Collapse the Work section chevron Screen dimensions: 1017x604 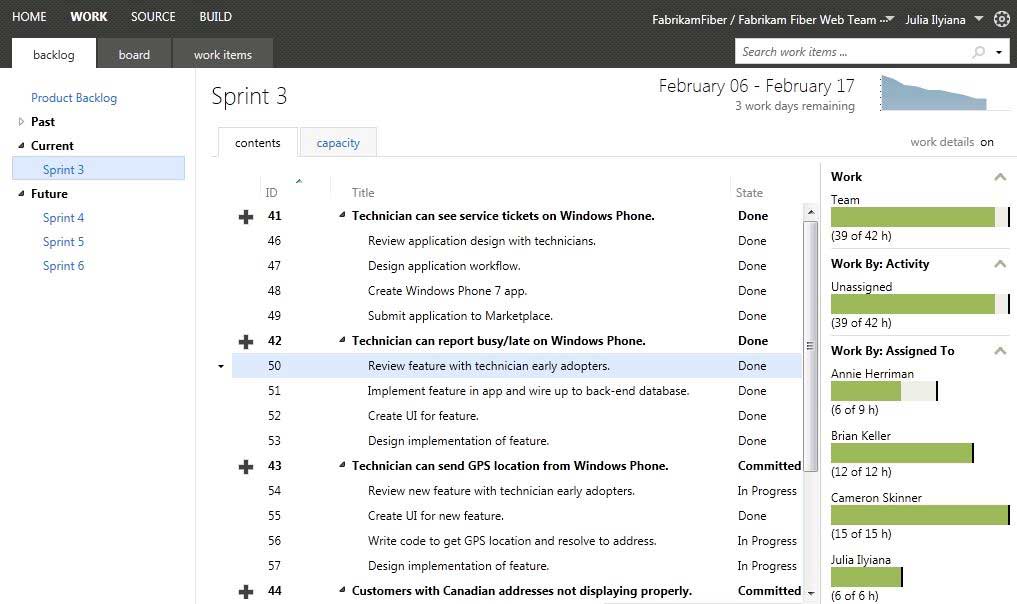pos(999,177)
